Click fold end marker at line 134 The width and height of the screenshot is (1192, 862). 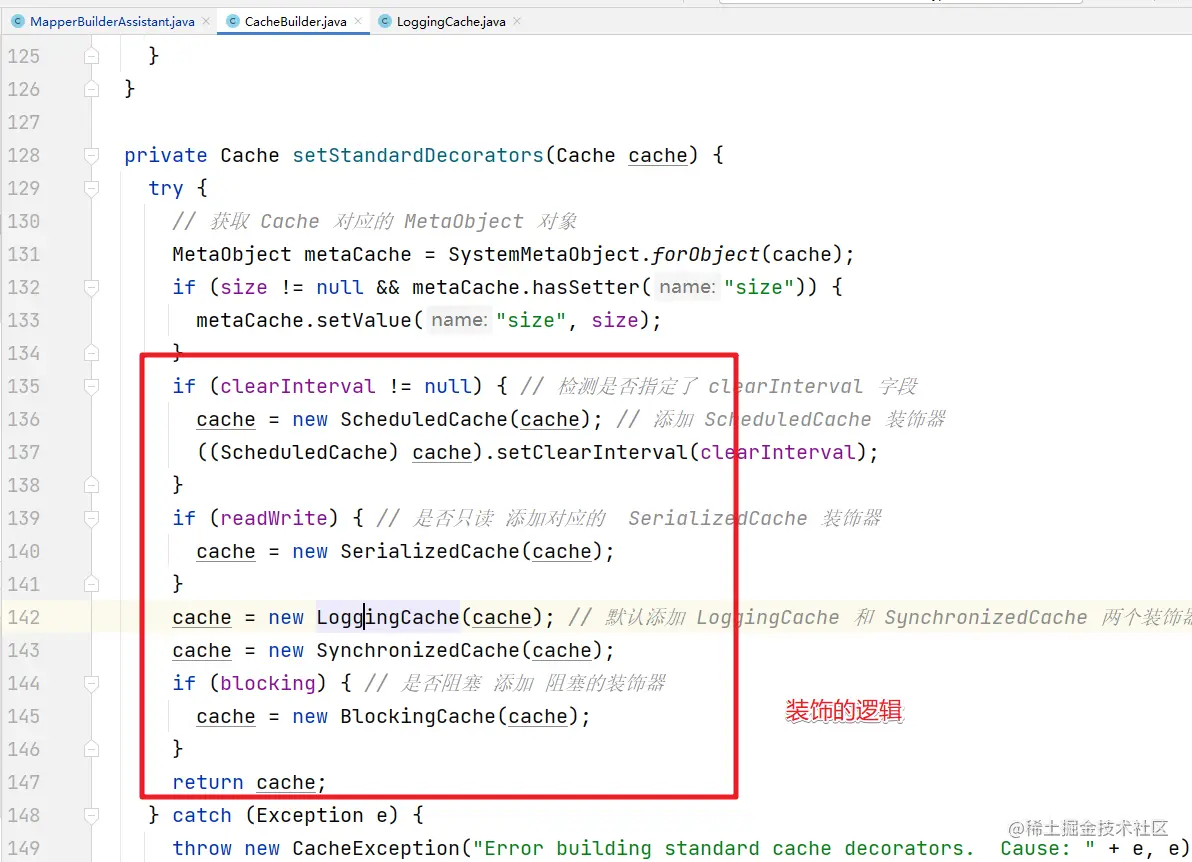pyautogui.click(x=91, y=353)
